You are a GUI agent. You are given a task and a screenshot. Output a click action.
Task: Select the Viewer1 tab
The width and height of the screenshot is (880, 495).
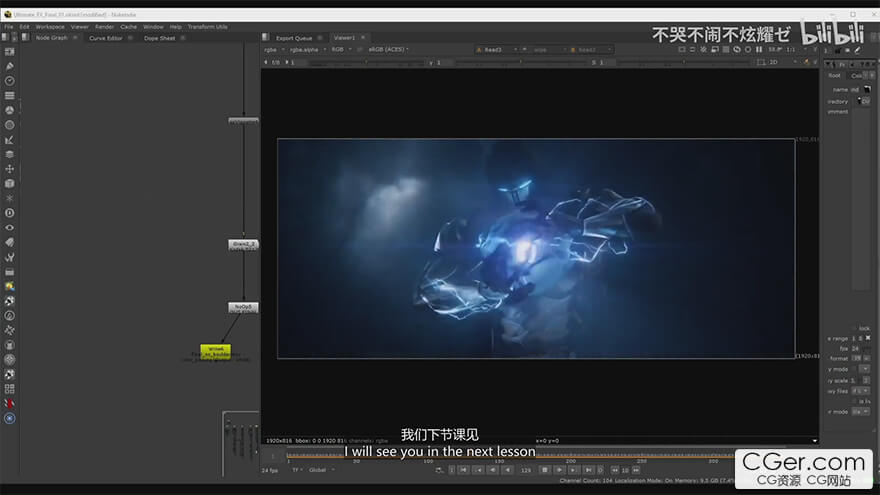(344, 38)
